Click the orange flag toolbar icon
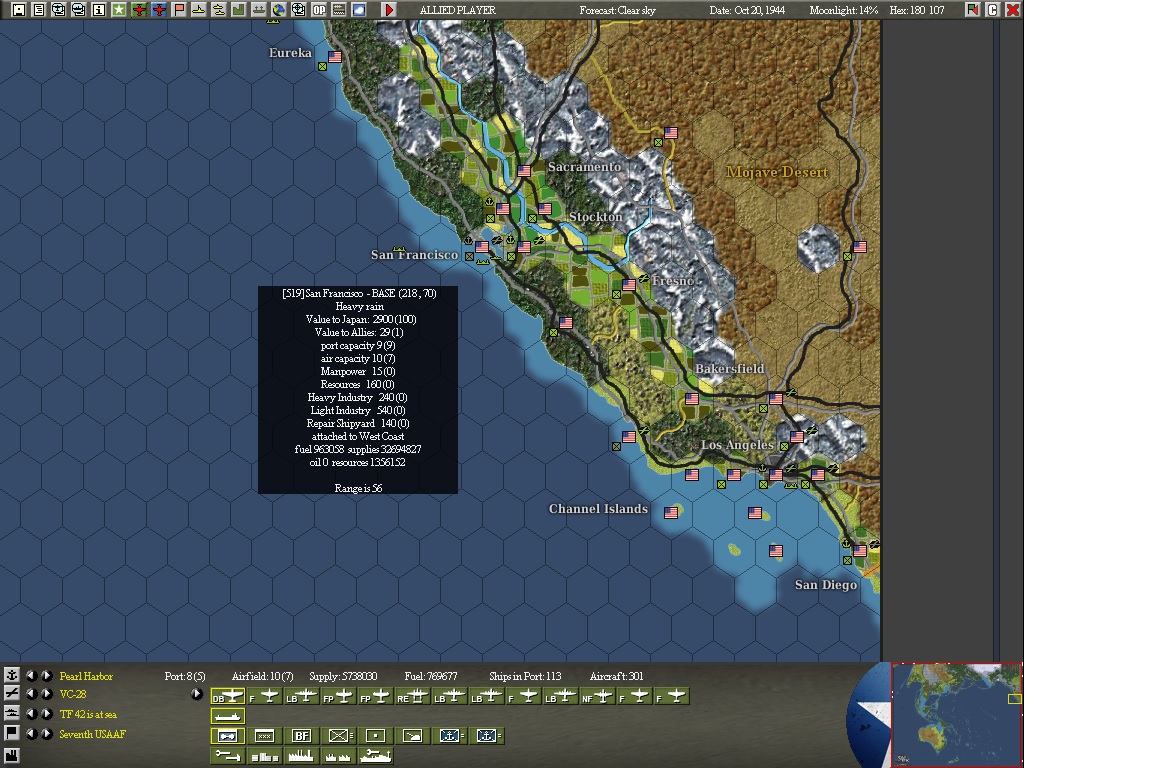The height and width of the screenshot is (768, 1152). point(179,10)
